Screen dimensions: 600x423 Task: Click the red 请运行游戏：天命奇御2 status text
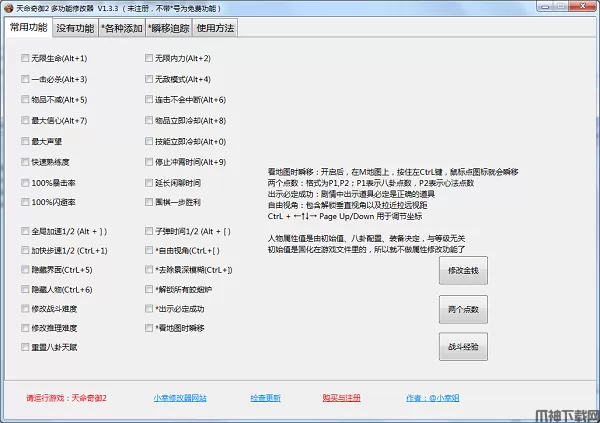(x=67, y=398)
